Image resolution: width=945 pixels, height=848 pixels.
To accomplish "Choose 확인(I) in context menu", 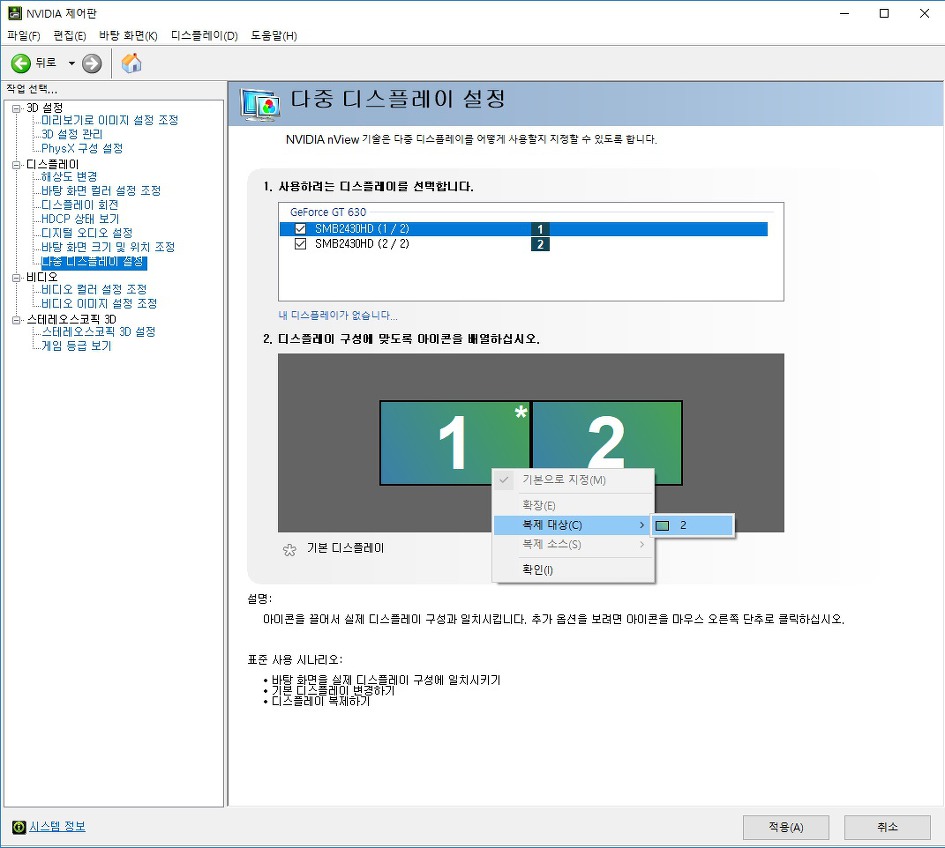I will pyautogui.click(x=573, y=570).
